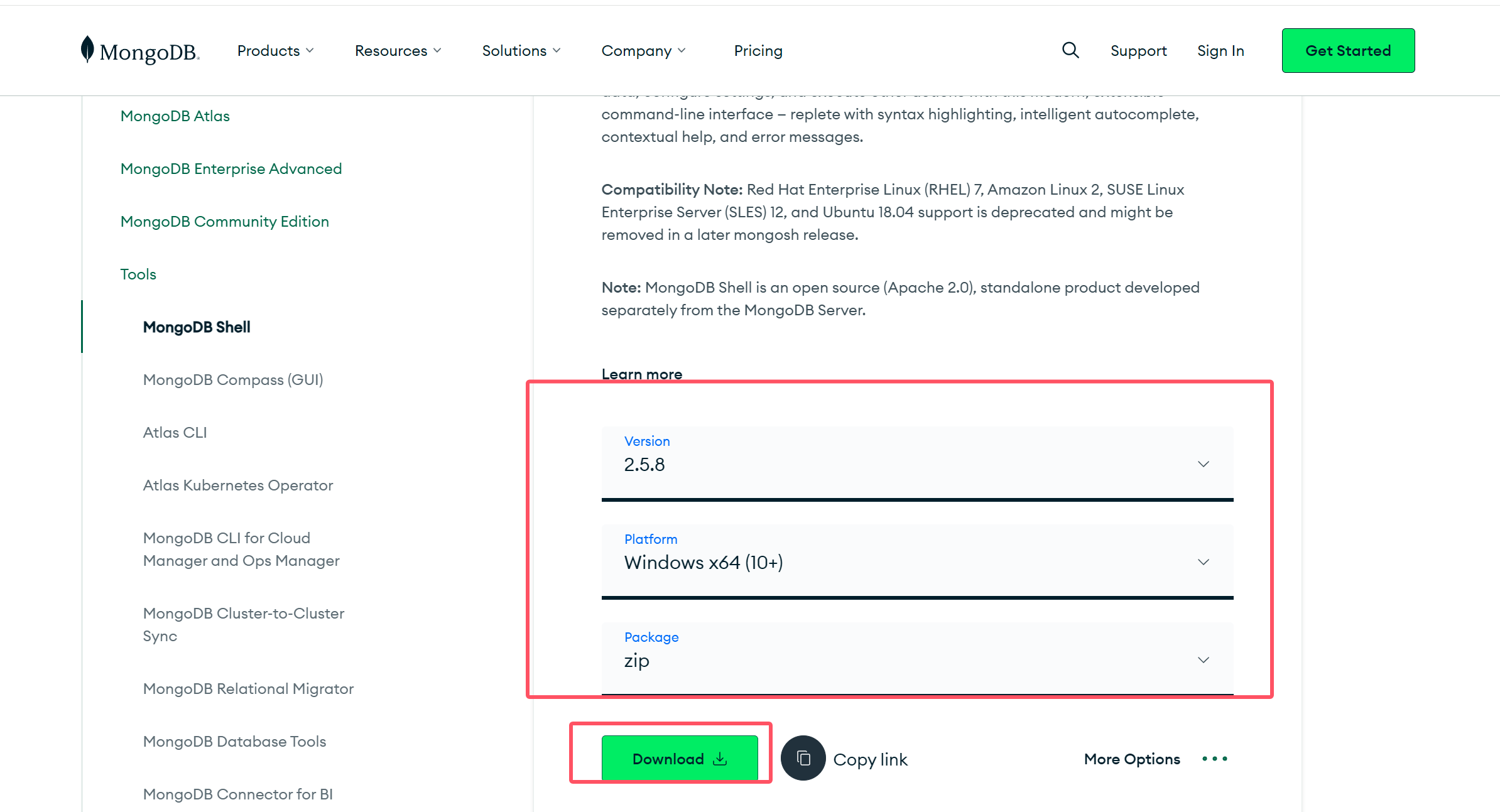This screenshot has height=812, width=1500.
Task: Click the Get Started button
Action: tap(1348, 51)
